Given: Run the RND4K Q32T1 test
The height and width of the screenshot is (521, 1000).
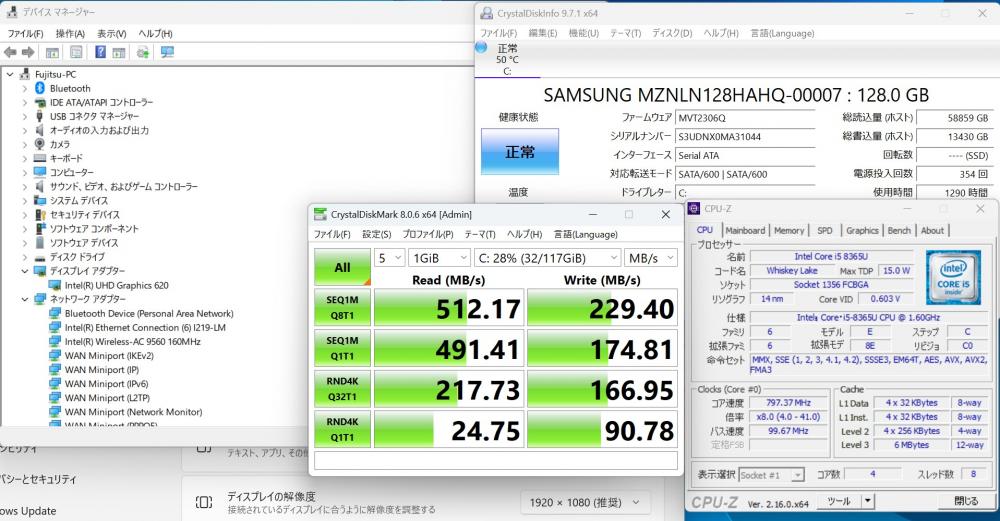Looking at the screenshot, I should tap(342, 389).
